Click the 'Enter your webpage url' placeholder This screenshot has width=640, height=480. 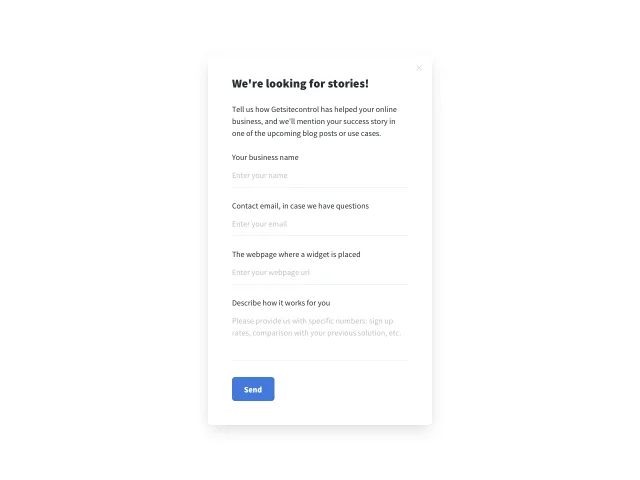pyautogui.click(x=271, y=273)
